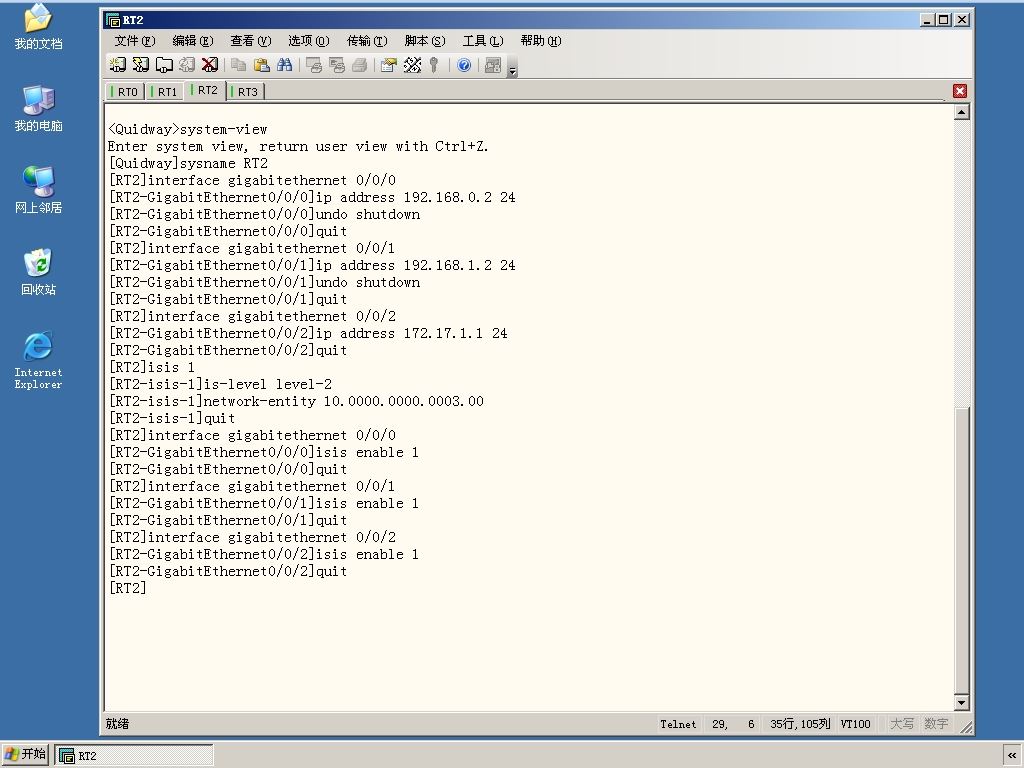
Task: Switch to the RT0 session tab
Action: pos(125,92)
